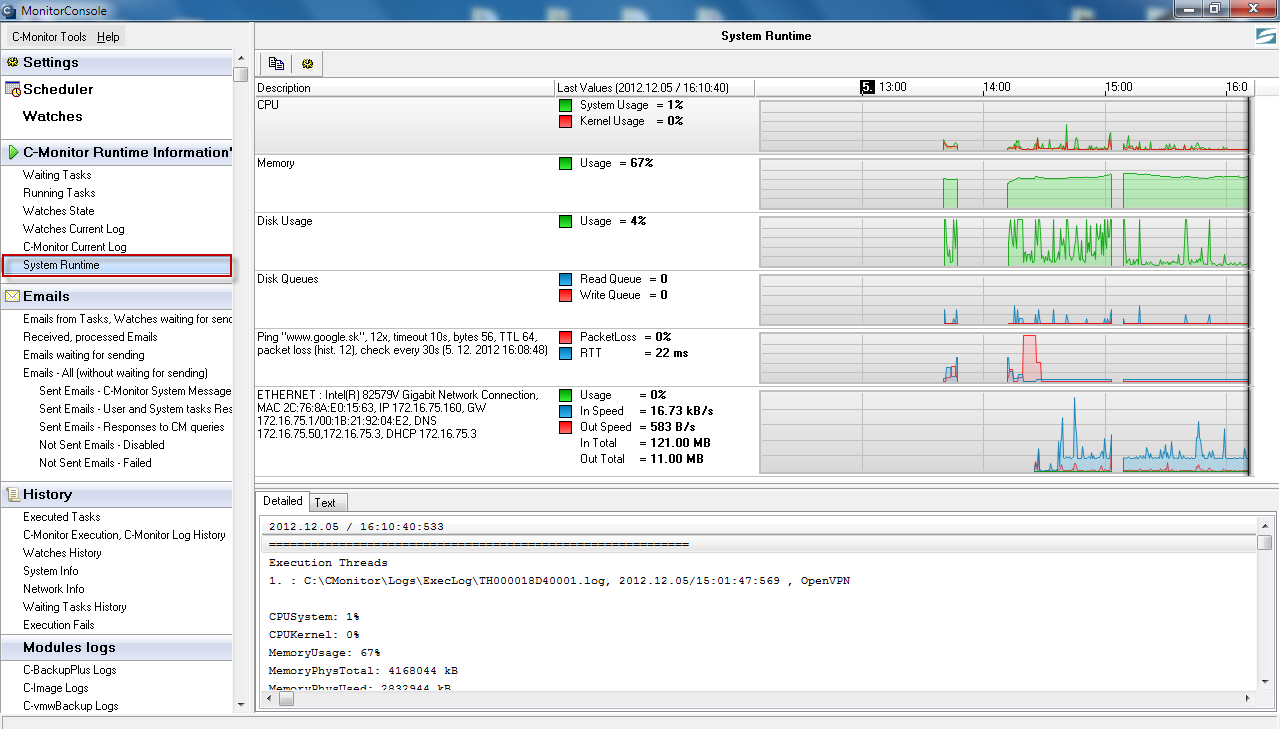Open the Settings section

click(x=51, y=62)
